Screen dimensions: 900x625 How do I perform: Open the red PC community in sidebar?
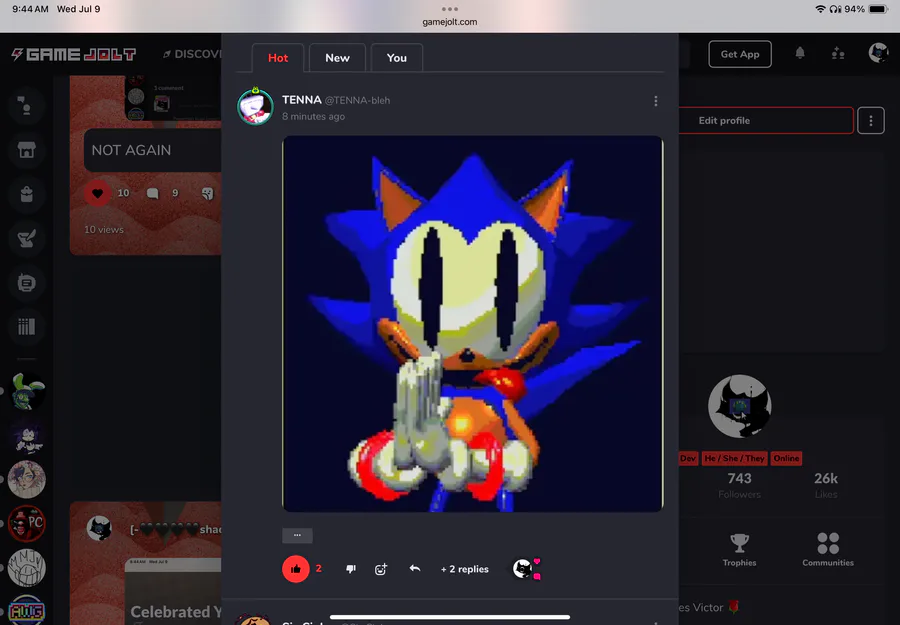27,523
